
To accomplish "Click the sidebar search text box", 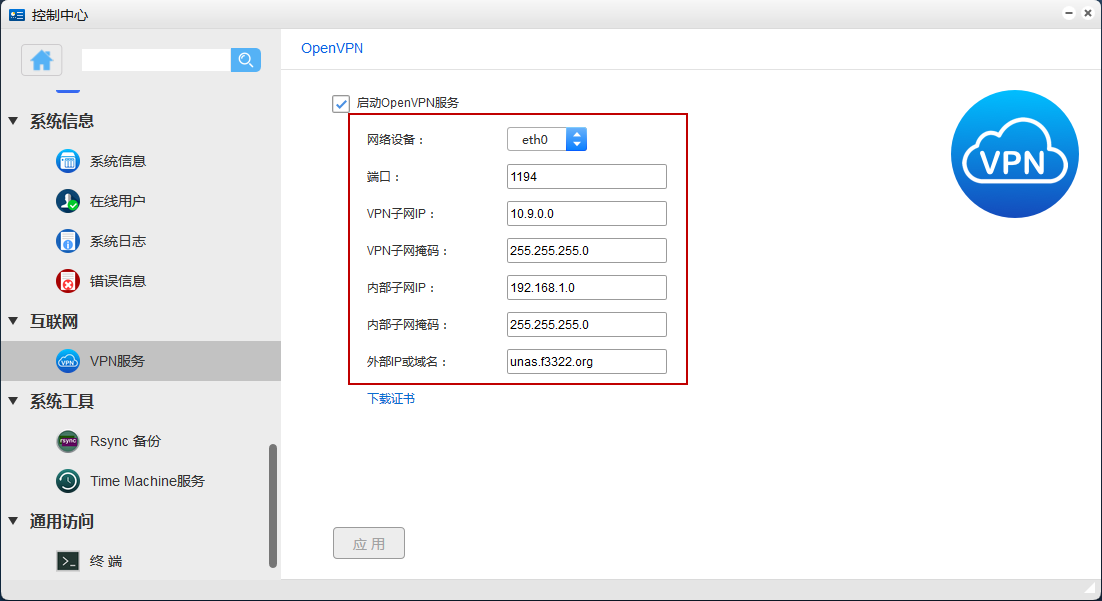I will coord(156,60).
